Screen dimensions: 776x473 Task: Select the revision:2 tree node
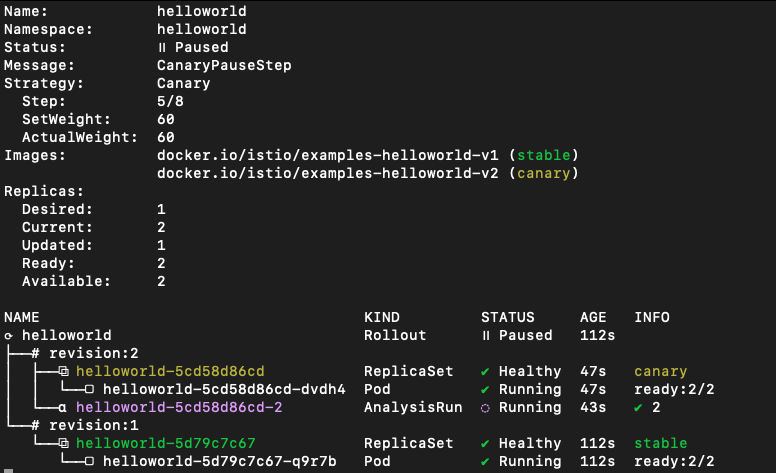coord(85,353)
